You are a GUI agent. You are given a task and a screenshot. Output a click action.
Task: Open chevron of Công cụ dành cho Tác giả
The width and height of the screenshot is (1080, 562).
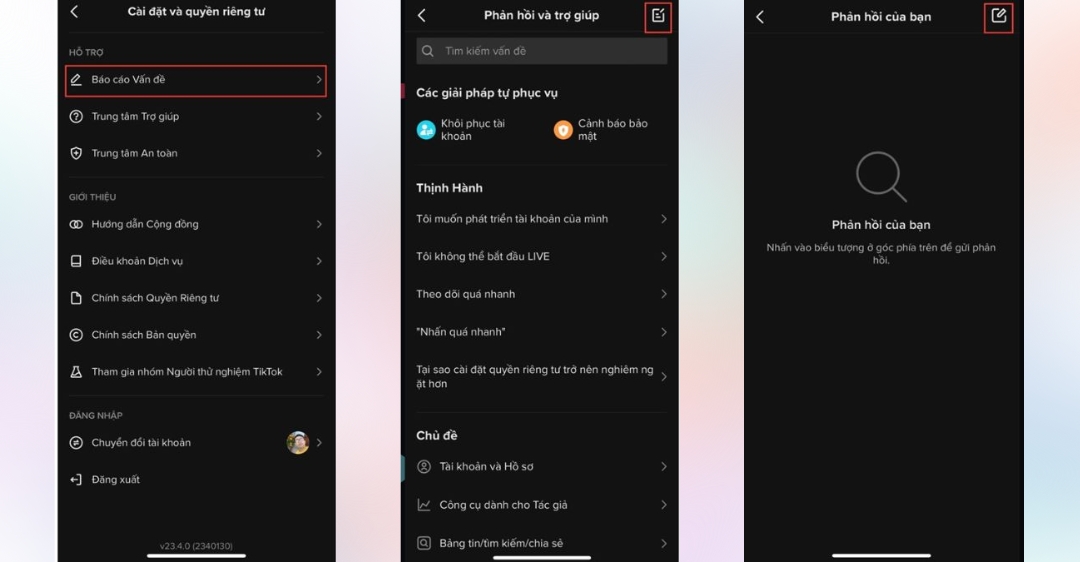click(x=663, y=505)
